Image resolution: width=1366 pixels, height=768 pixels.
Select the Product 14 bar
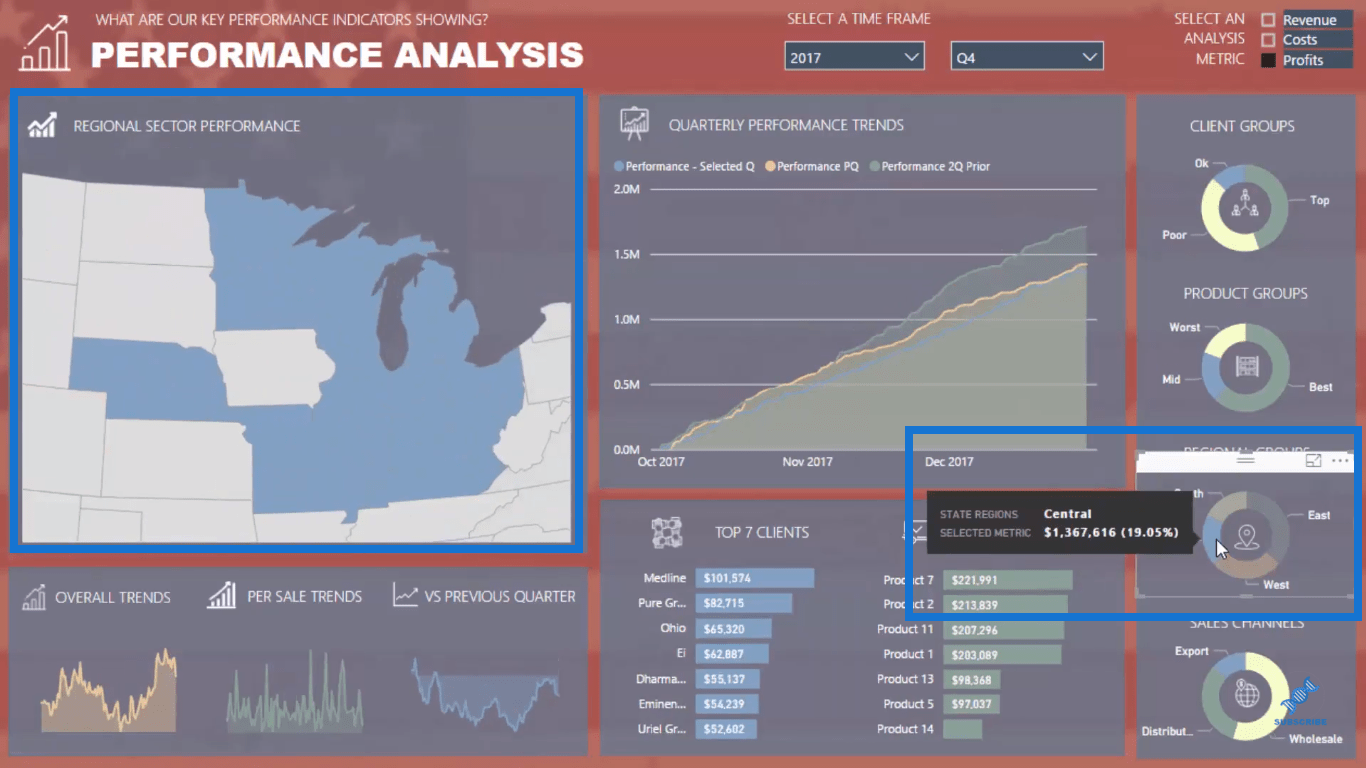(x=962, y=729)
